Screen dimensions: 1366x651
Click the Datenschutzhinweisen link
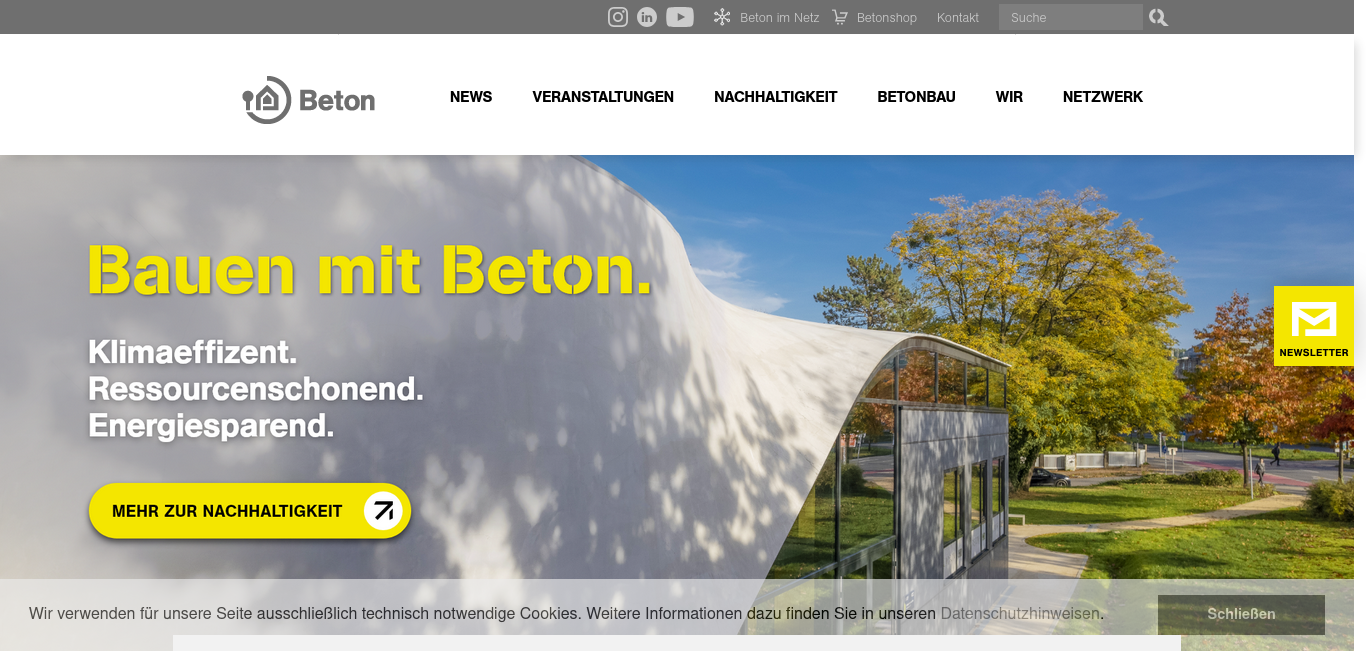pyautogui.click(x=1020, y=613)
